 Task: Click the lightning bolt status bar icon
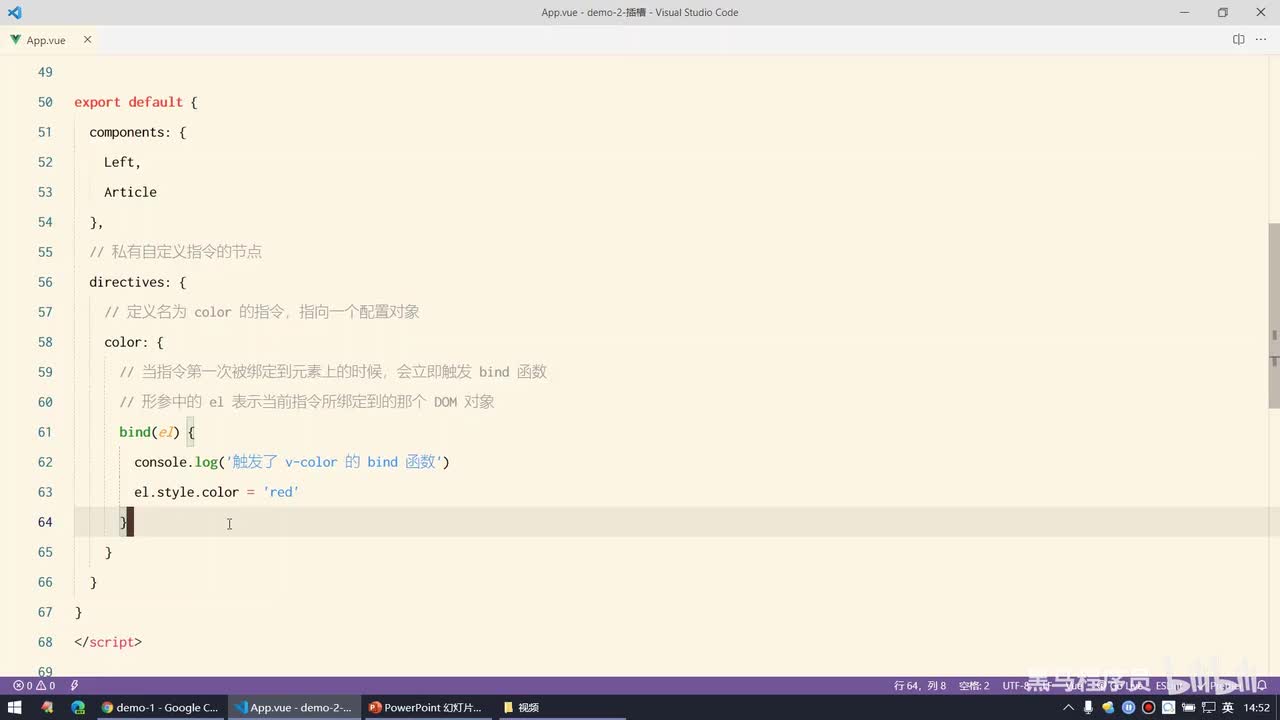(75, 685)
